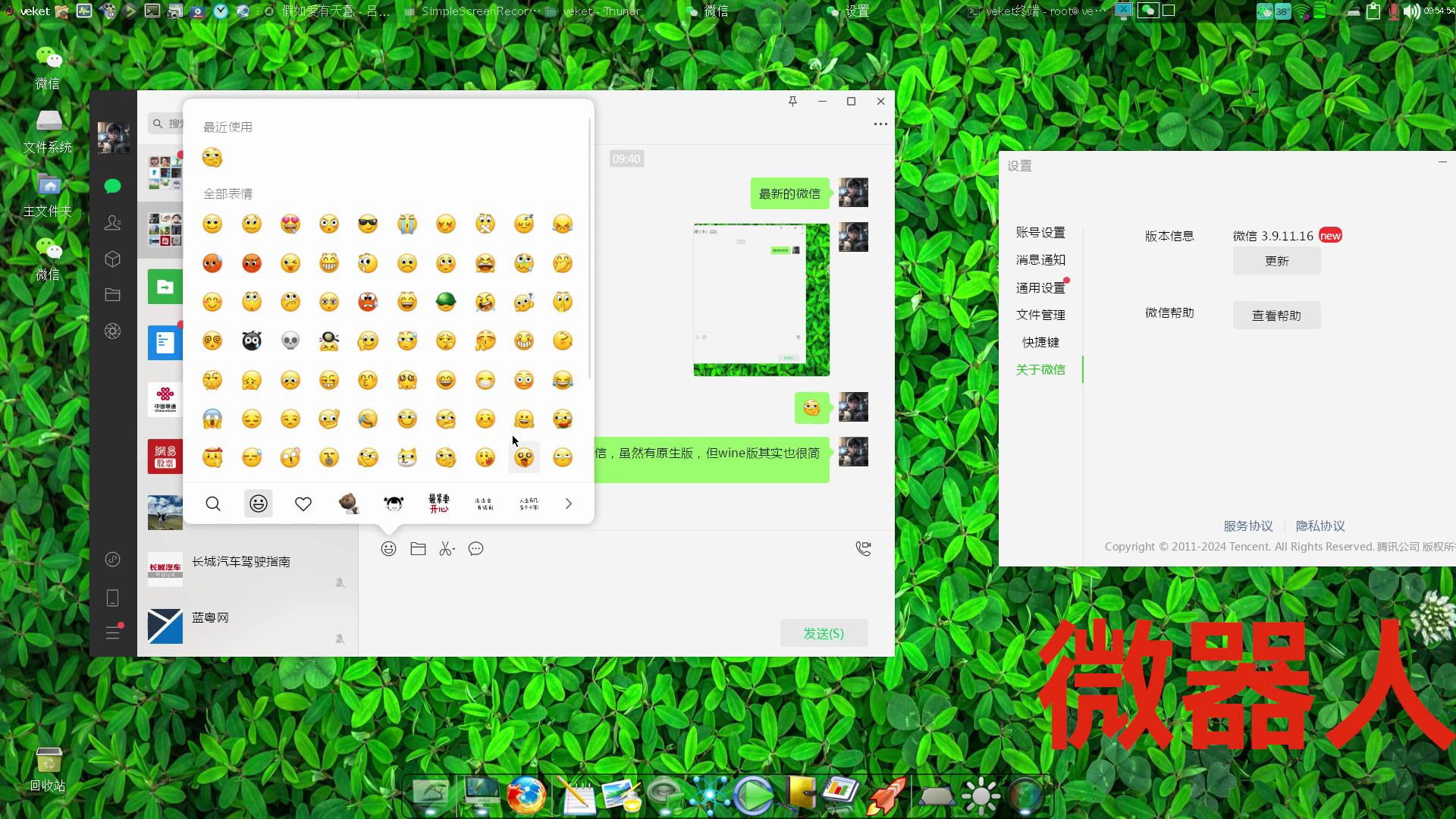This screenshot has height=819, width=1456.
Task: Select 关于微信 in settings menu
Action: (1041, 369)
